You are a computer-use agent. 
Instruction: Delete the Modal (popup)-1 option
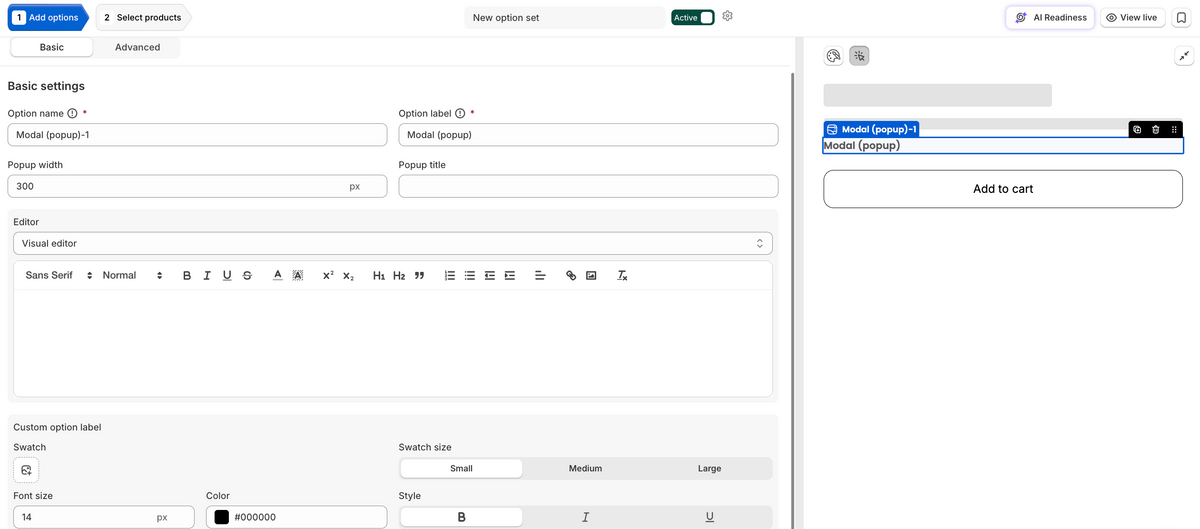click(x=1155, y=129)
